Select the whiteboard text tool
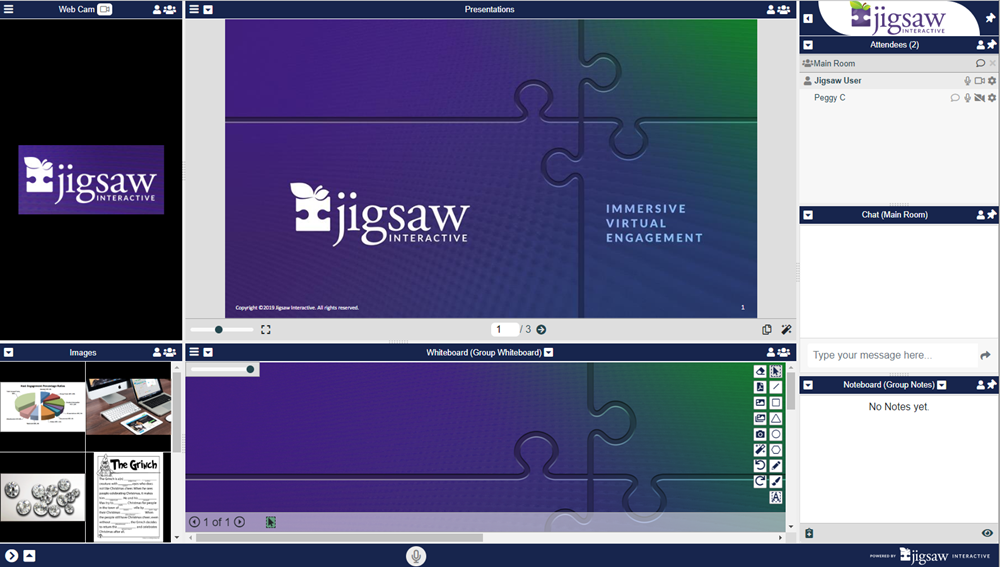 tap(776, 497)
